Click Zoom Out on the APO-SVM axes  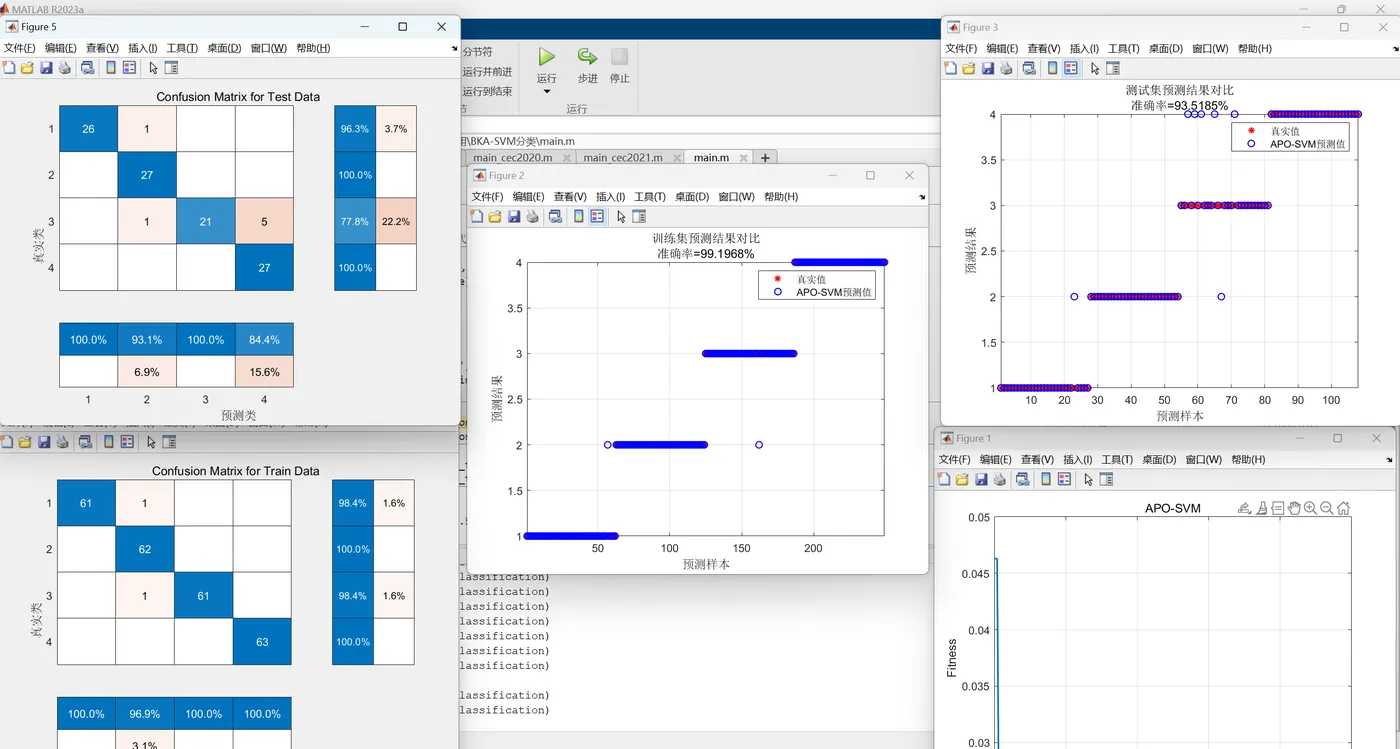click(1327, 508)
